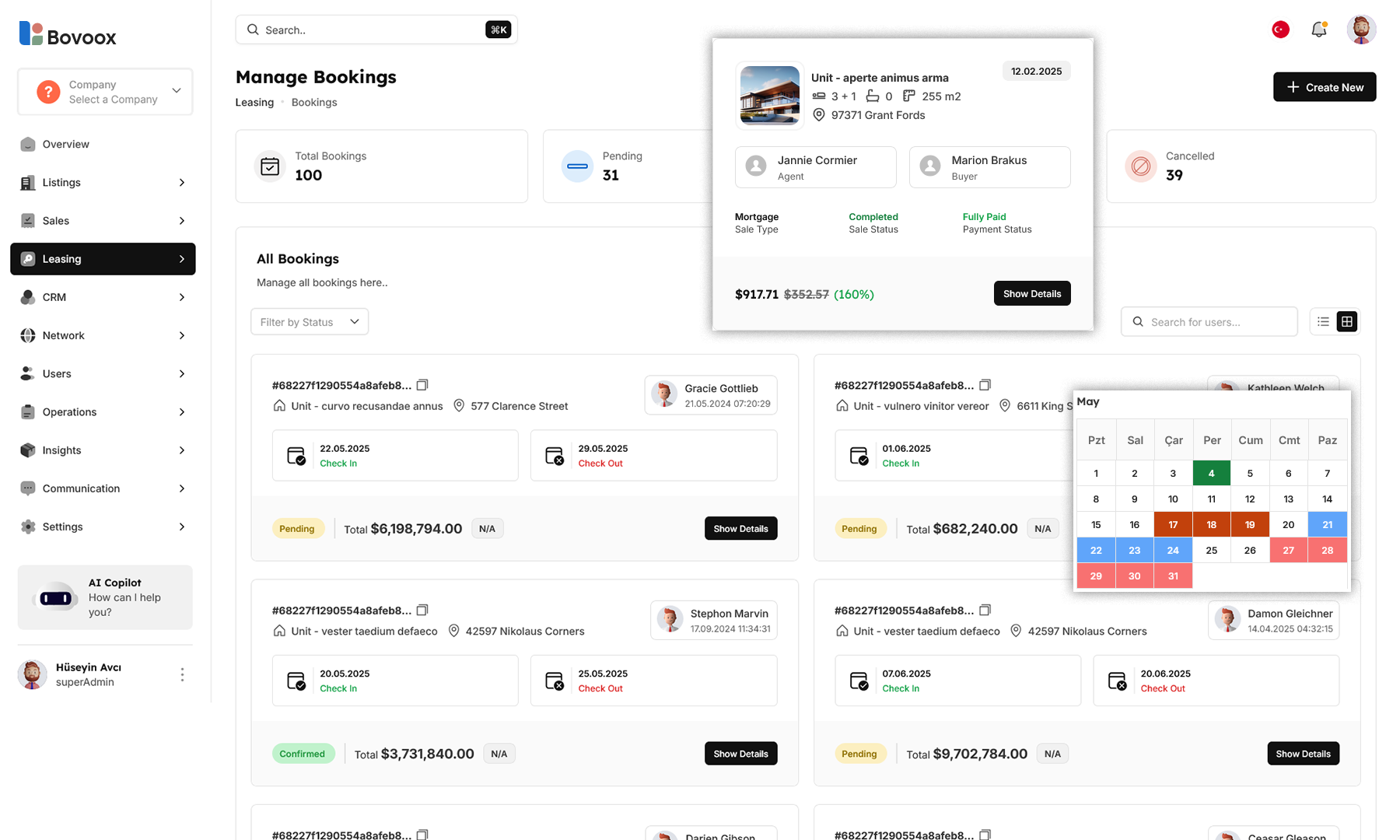Viewport: 1400px width, 840px height.
Task: Click the AI Copilot robot icon
Action: (x=56, y=597)
